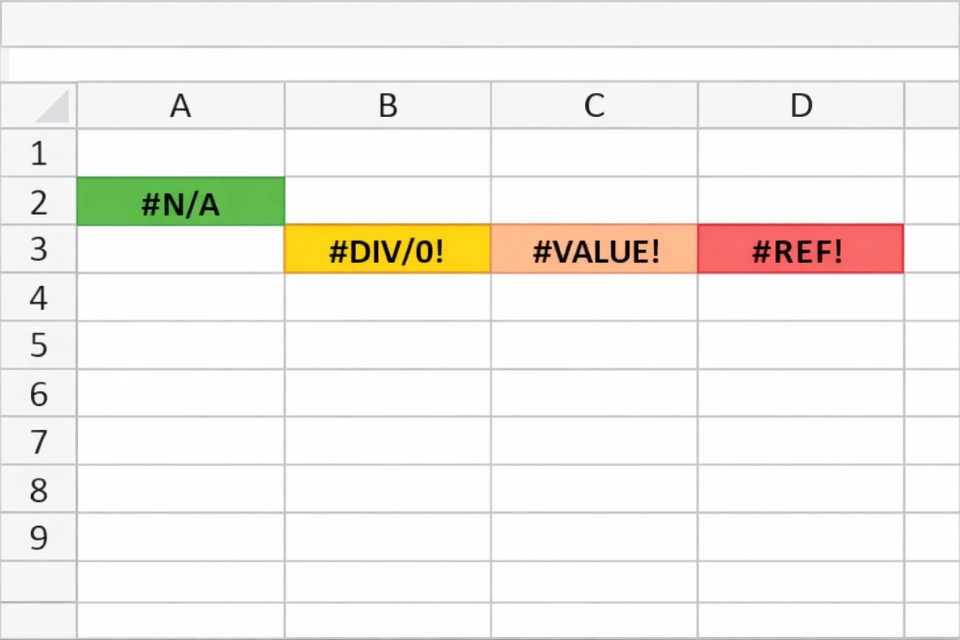Select the orange #VALUE! cell

click(x=594, y=251)
